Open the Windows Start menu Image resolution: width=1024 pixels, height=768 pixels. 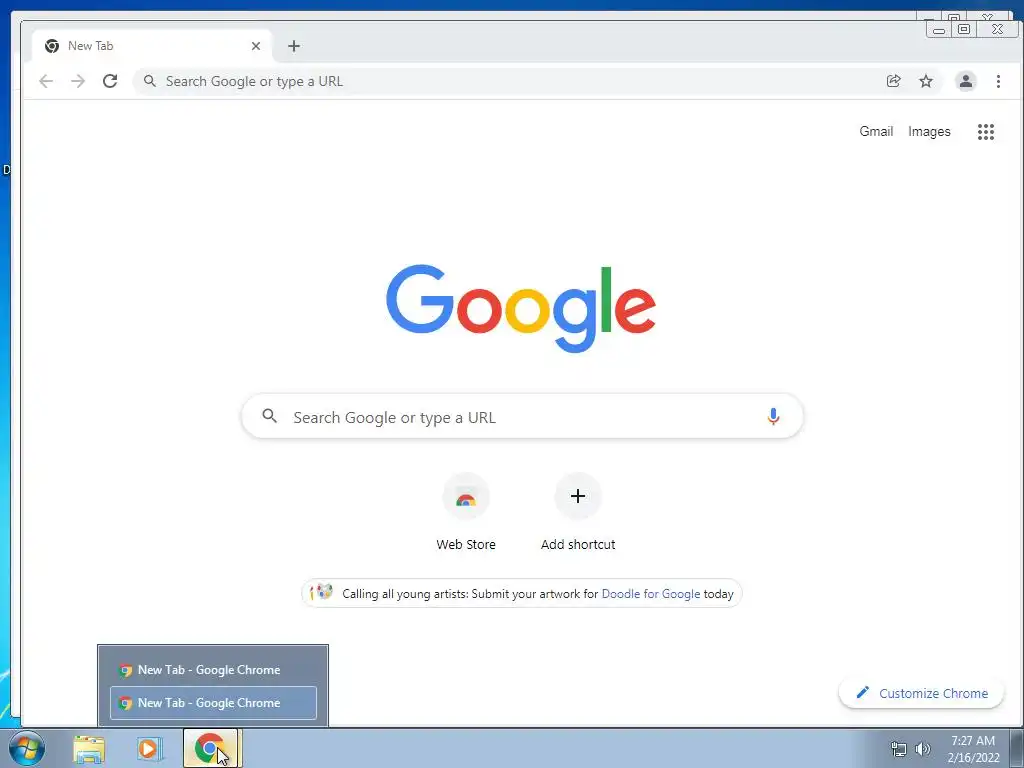(26, 748)
